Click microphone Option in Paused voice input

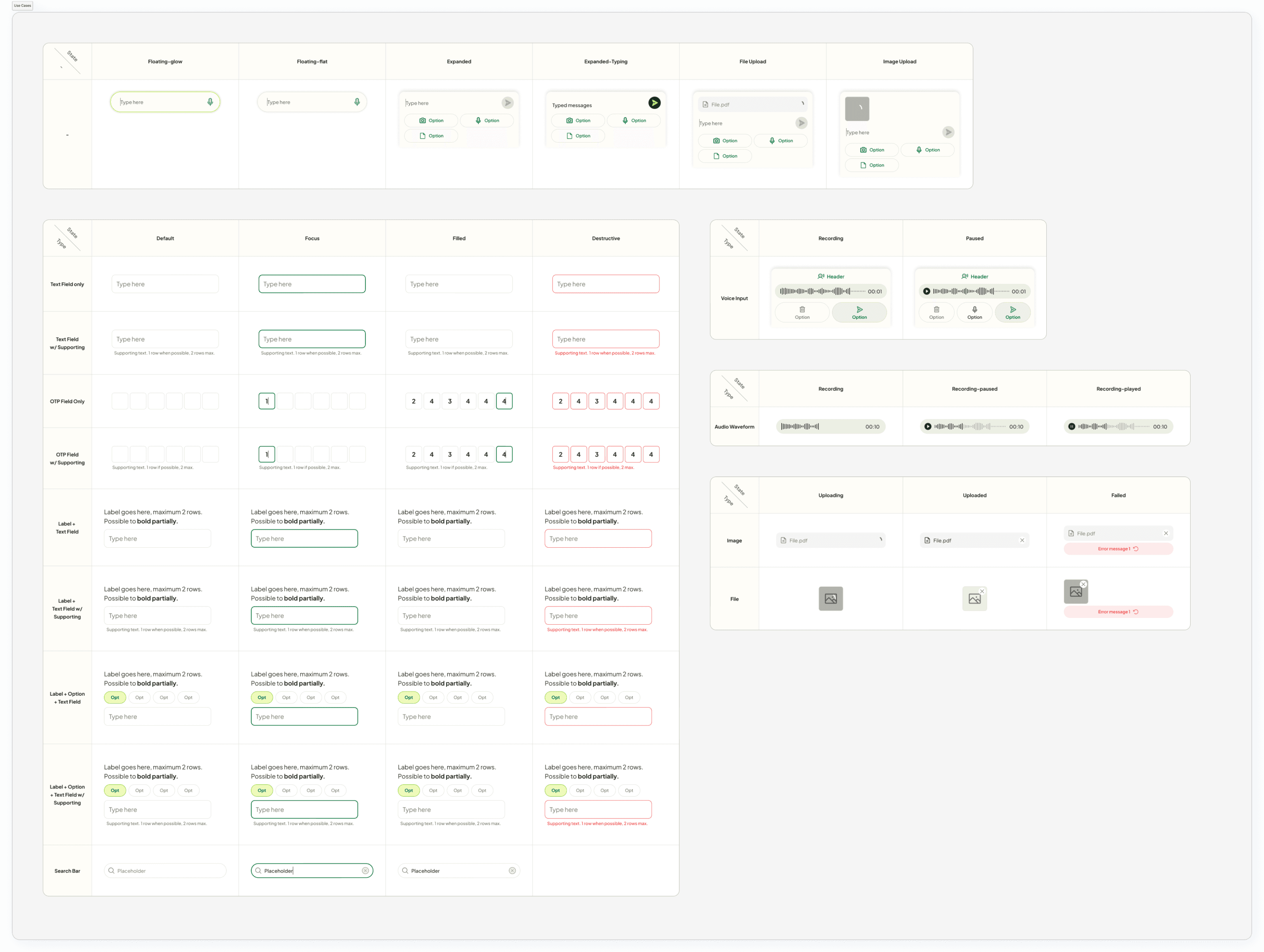point(974,312)
